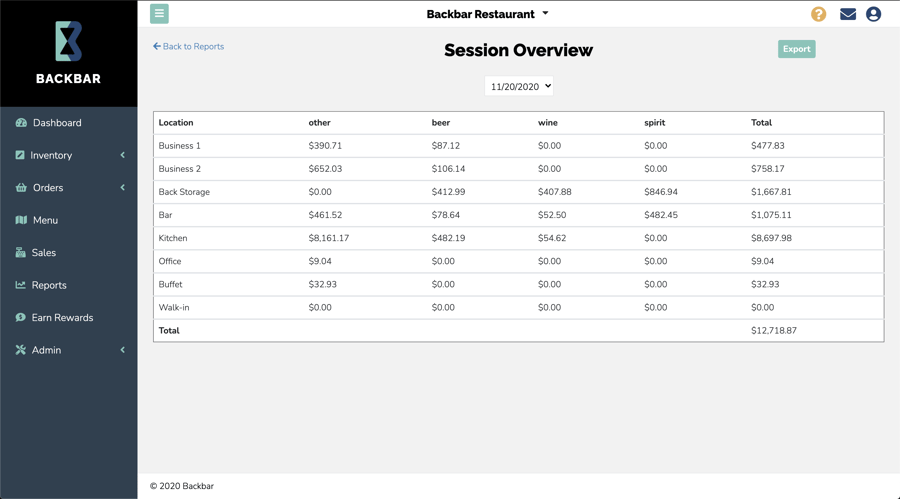Image resolution: width=900 pixels, height=499 pixels.
Task: Click the $758.17 total cell
Action: point(767,169)
